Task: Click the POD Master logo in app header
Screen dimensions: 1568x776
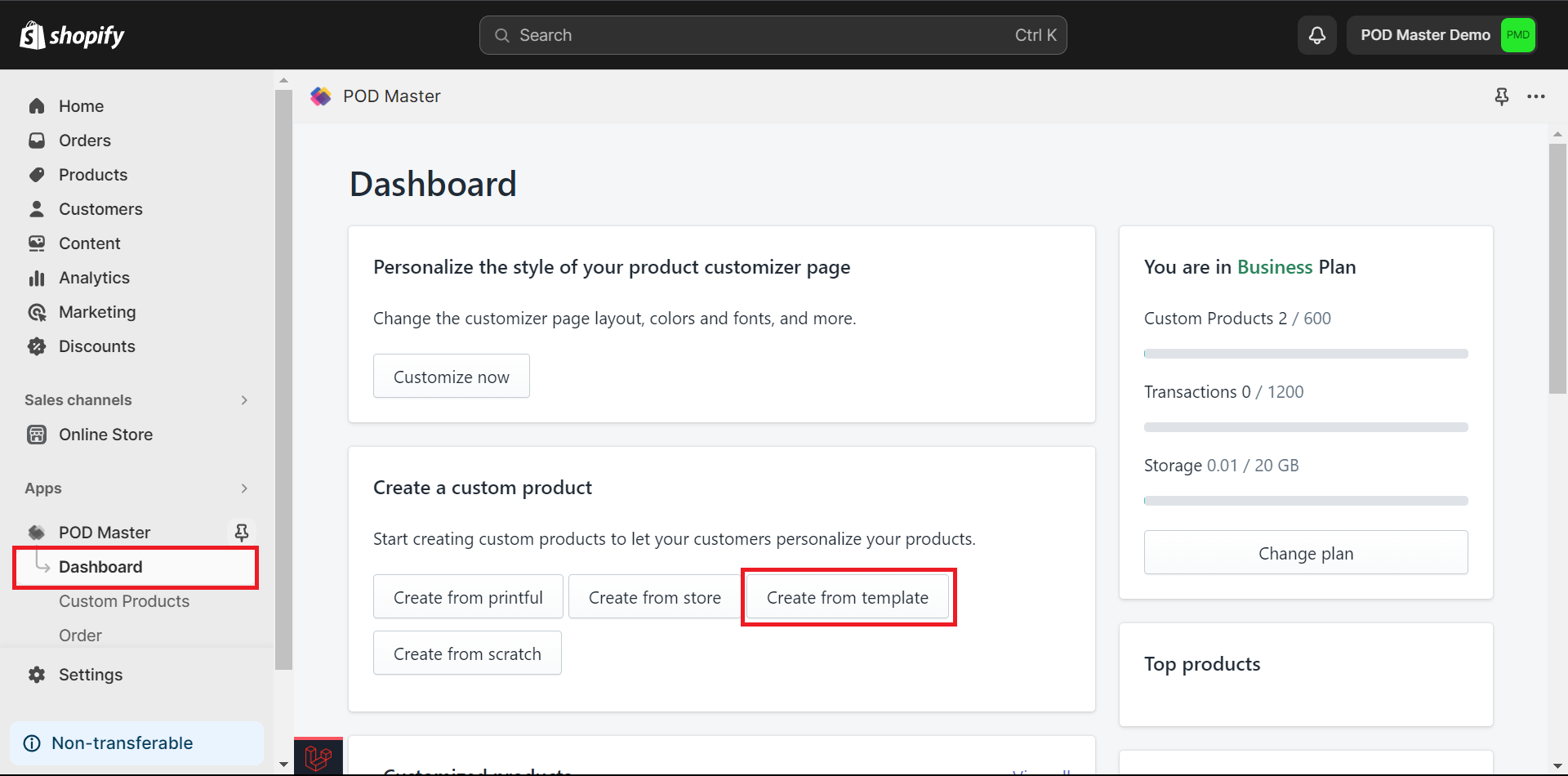Action: pyautogui.click(x=321, y=96)
